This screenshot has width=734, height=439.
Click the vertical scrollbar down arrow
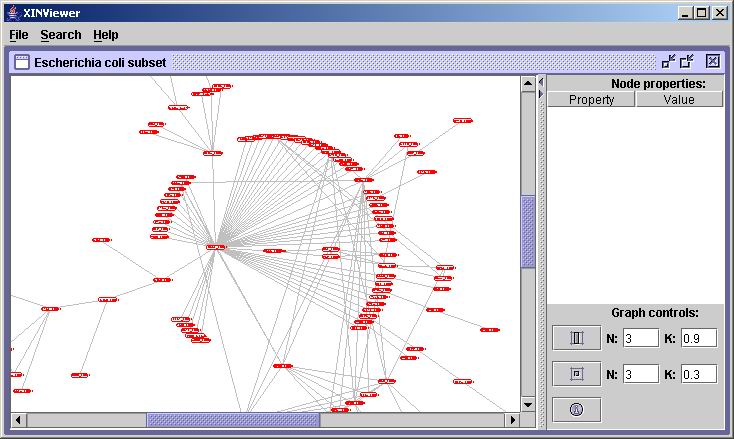(528, 404)
